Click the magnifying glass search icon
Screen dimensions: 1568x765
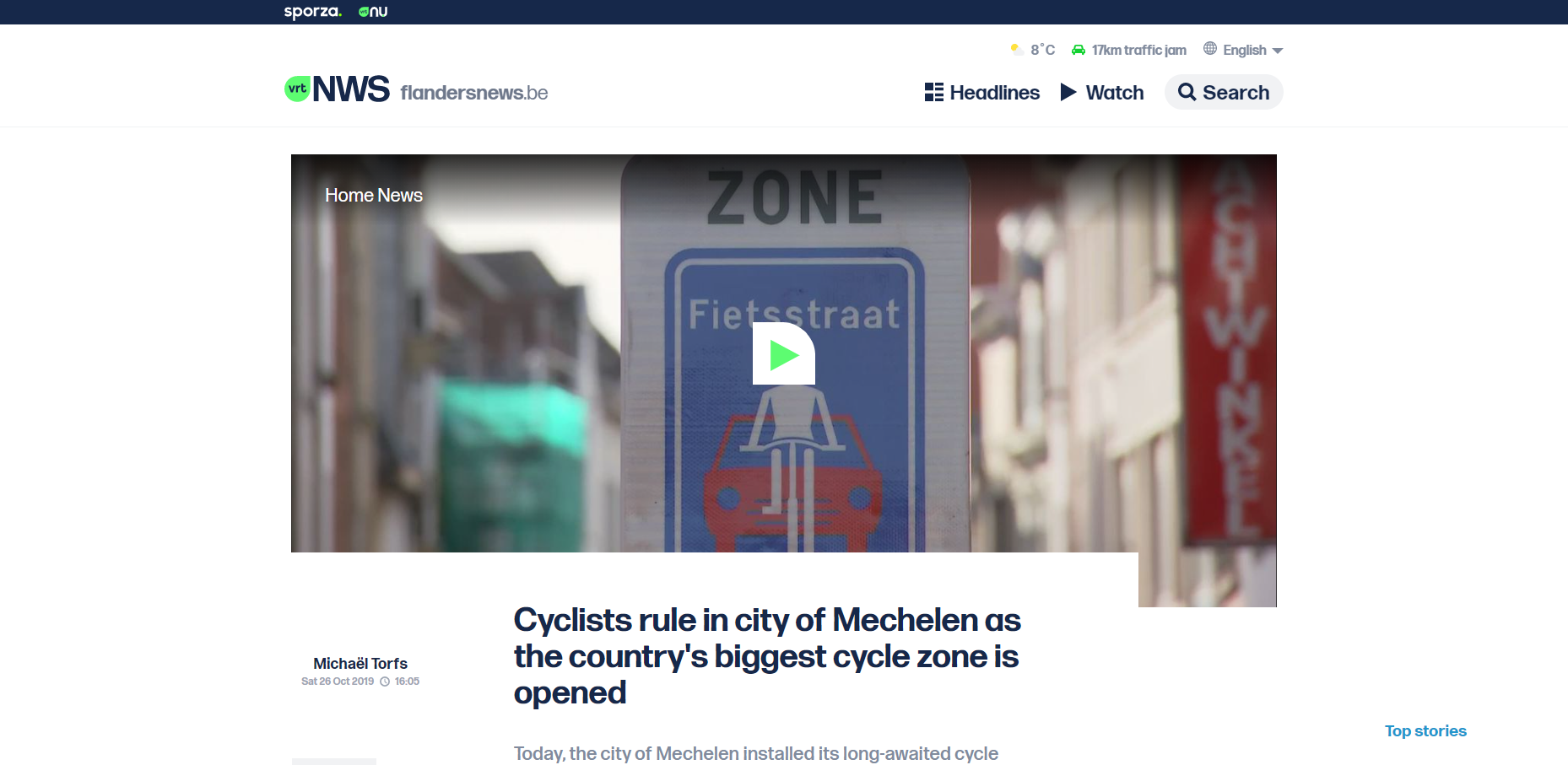pyautogui.click(x=1187, y=92)
